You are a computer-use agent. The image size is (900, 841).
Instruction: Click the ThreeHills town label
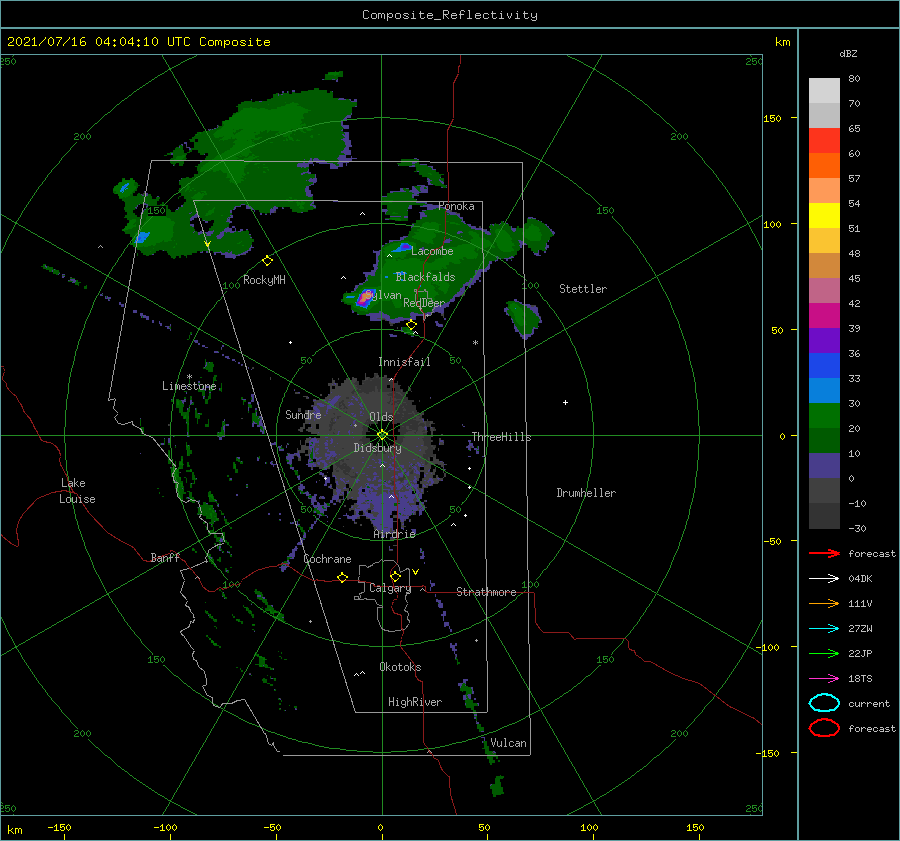click(501, 437)
